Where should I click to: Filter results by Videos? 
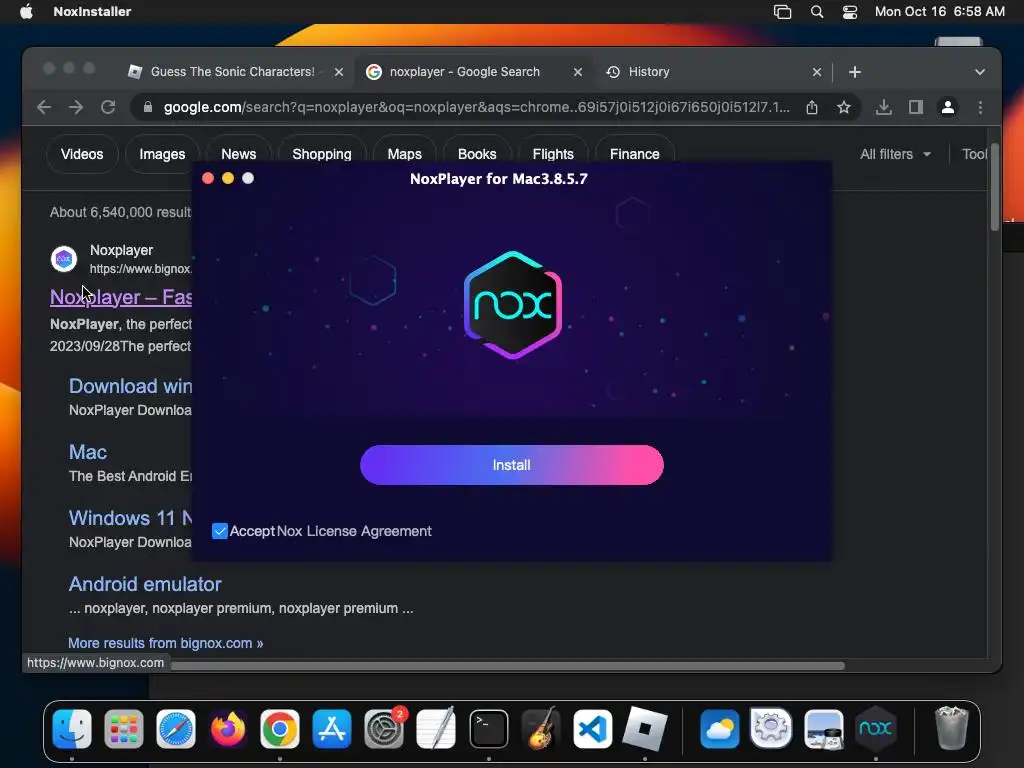click(82, 154)
